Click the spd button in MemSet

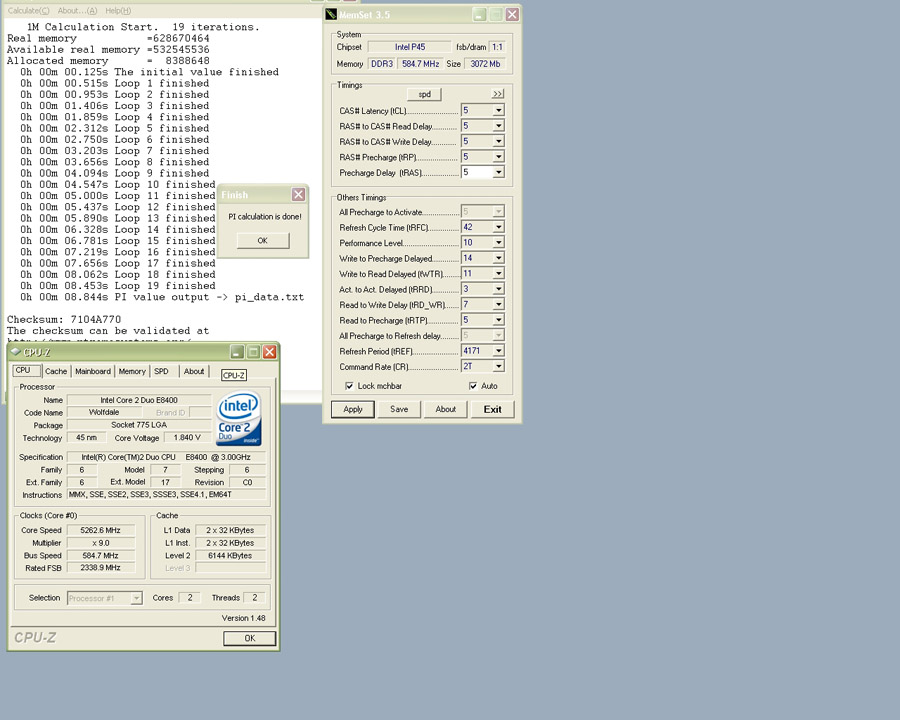coord(425,94)
